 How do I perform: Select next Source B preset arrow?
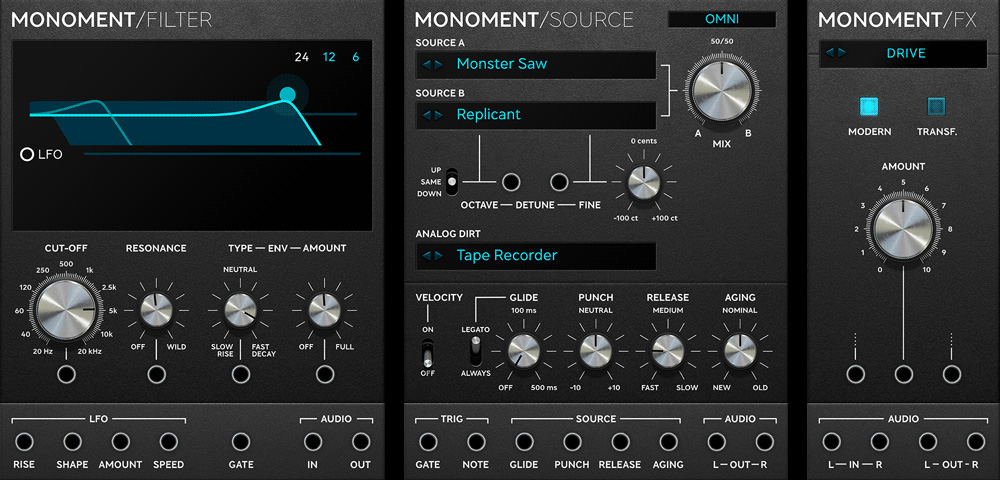(x=439, y=115)
